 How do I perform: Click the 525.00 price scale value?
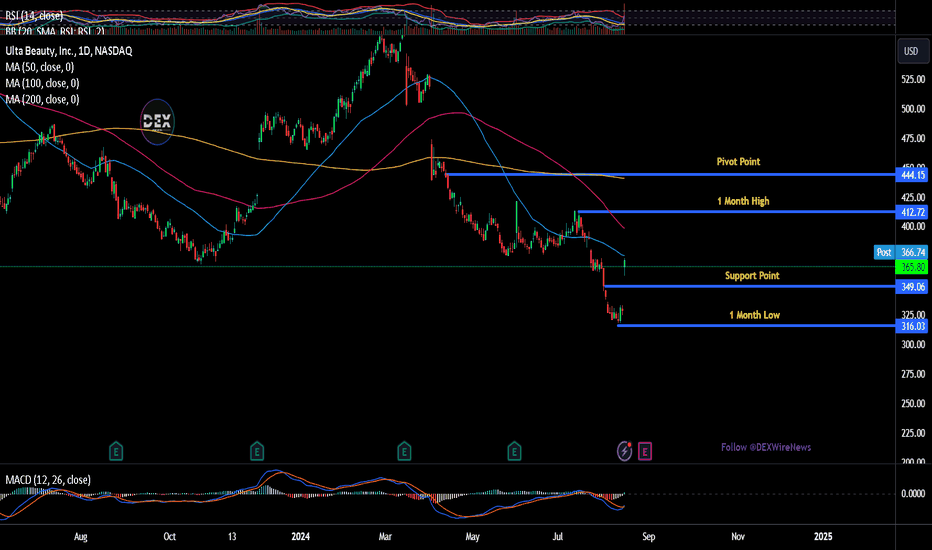[913, 79]
